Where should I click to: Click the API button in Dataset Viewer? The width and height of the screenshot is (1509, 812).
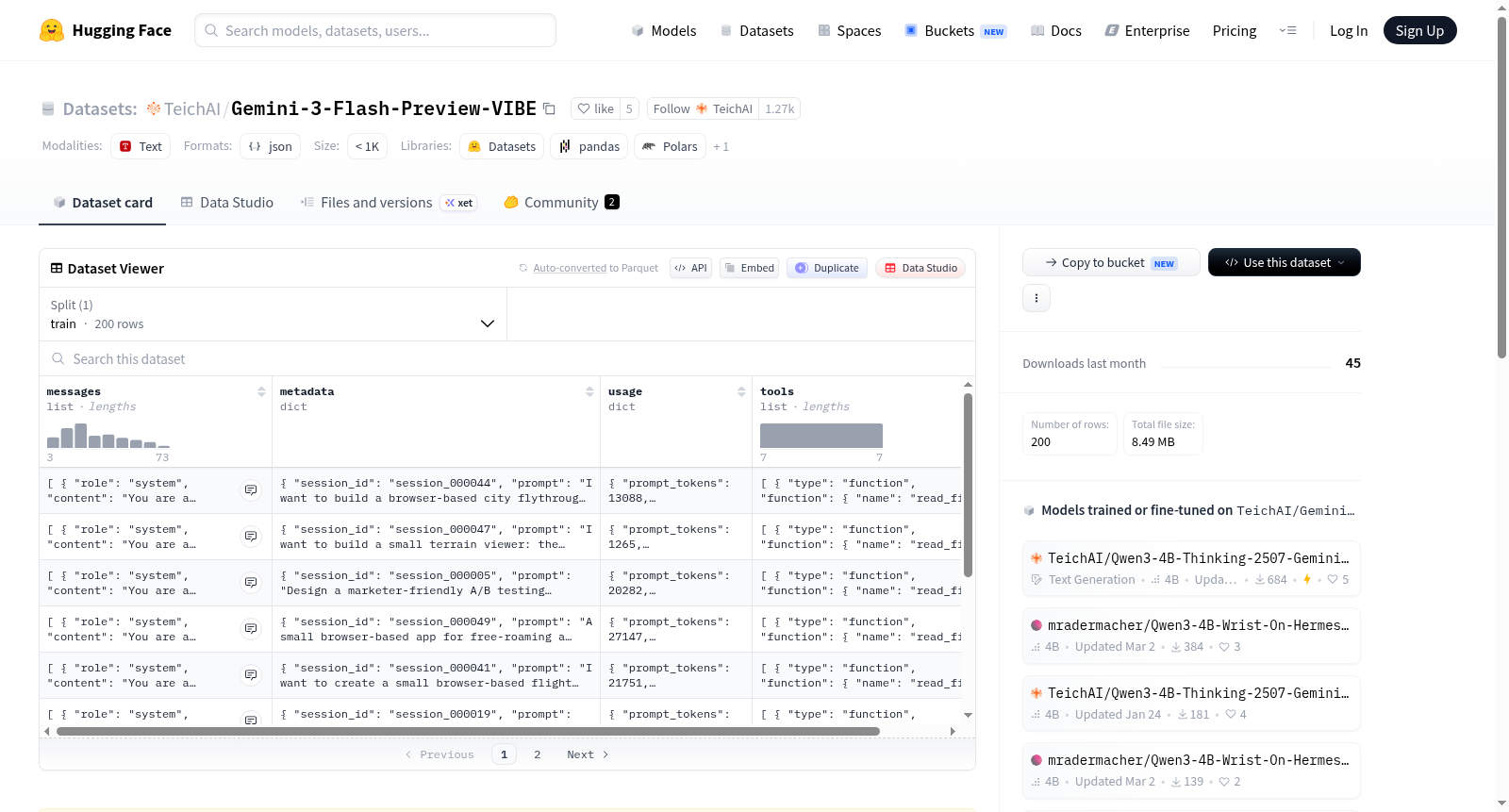[x=690, y=268]
